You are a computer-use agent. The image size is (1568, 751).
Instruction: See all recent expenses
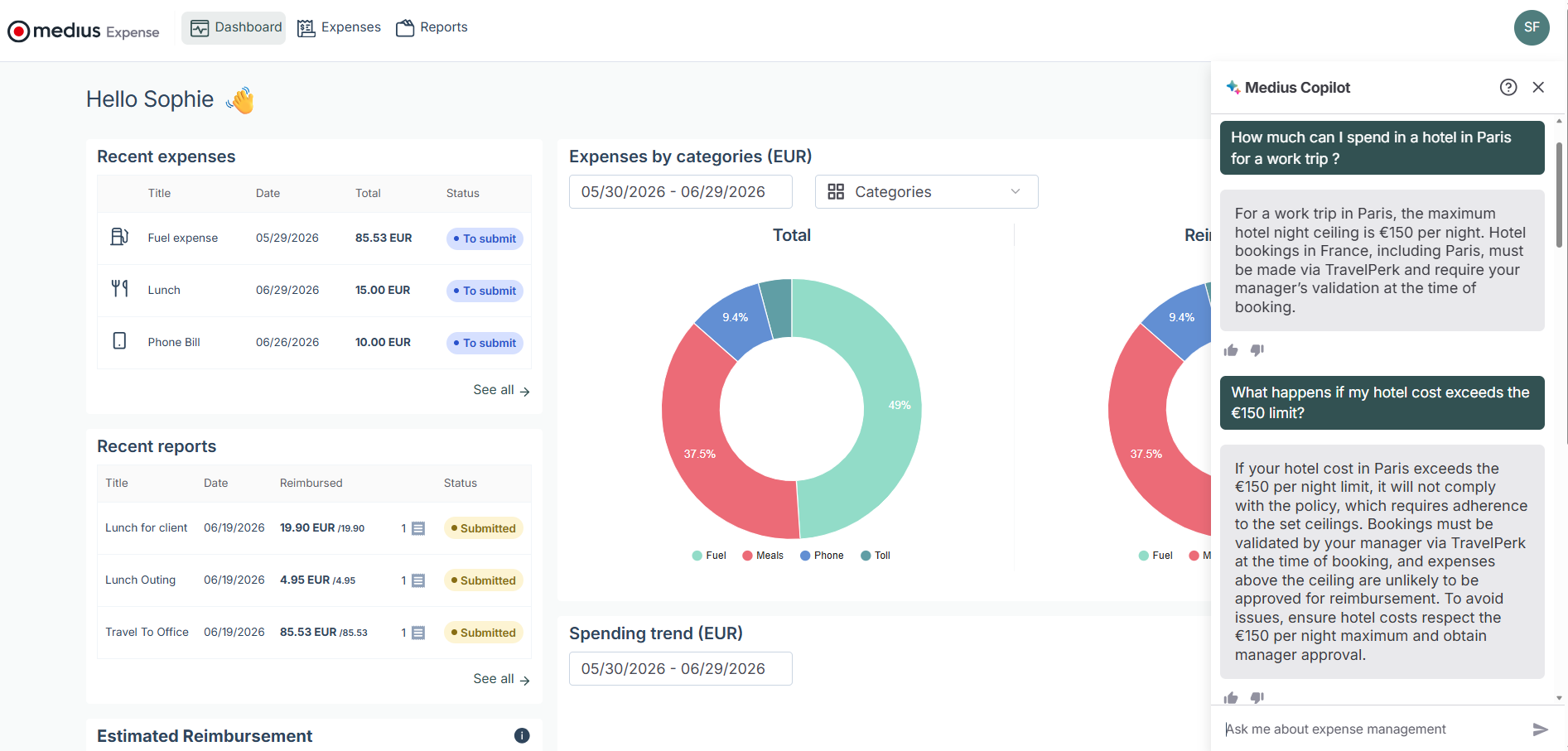pos(501,390)
